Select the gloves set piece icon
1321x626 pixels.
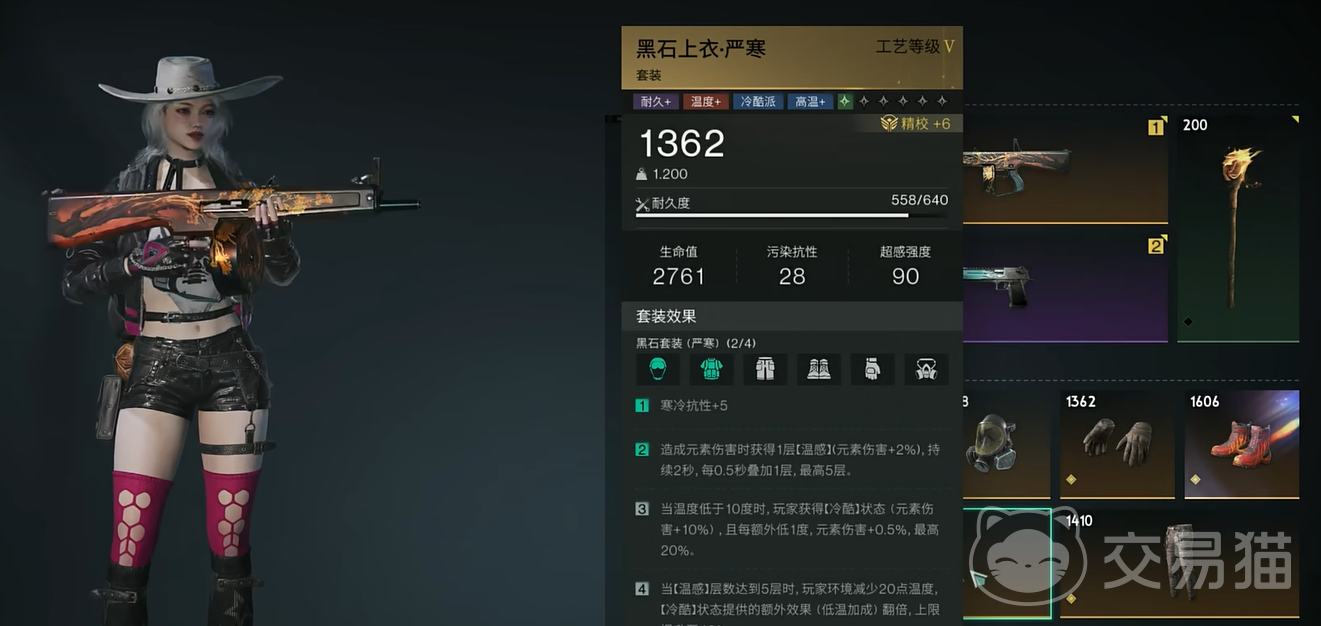click(872, 369)
